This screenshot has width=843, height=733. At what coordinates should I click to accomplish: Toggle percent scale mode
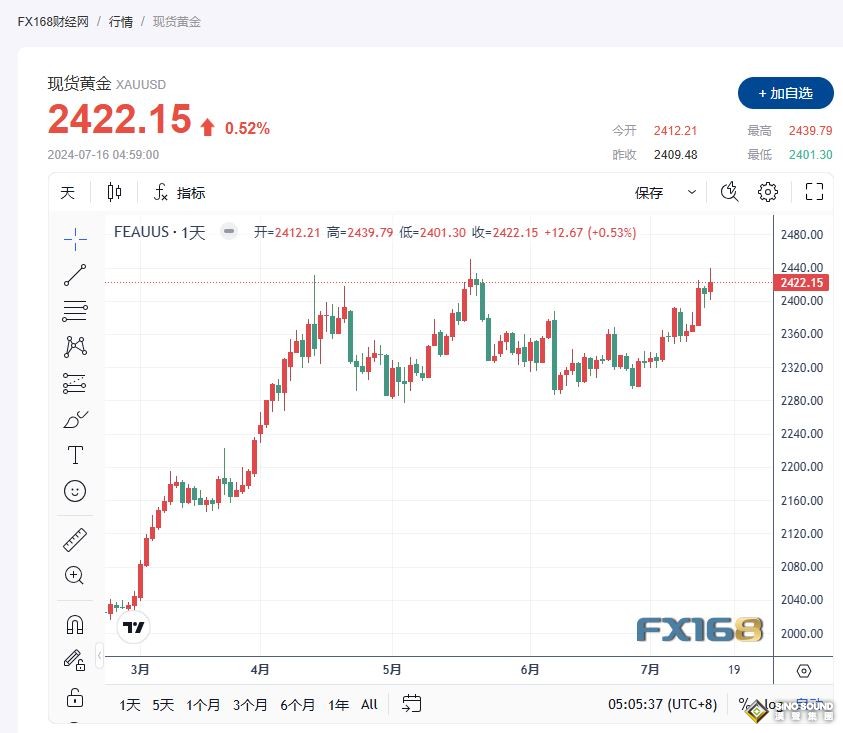click(x=744, y=703)
